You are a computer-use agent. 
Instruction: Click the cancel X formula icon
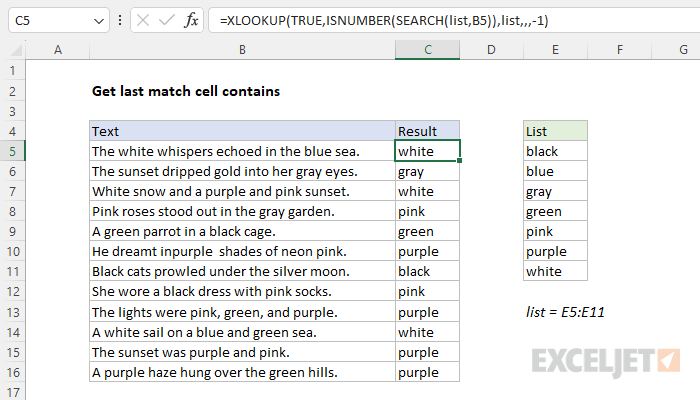(143, 20)
